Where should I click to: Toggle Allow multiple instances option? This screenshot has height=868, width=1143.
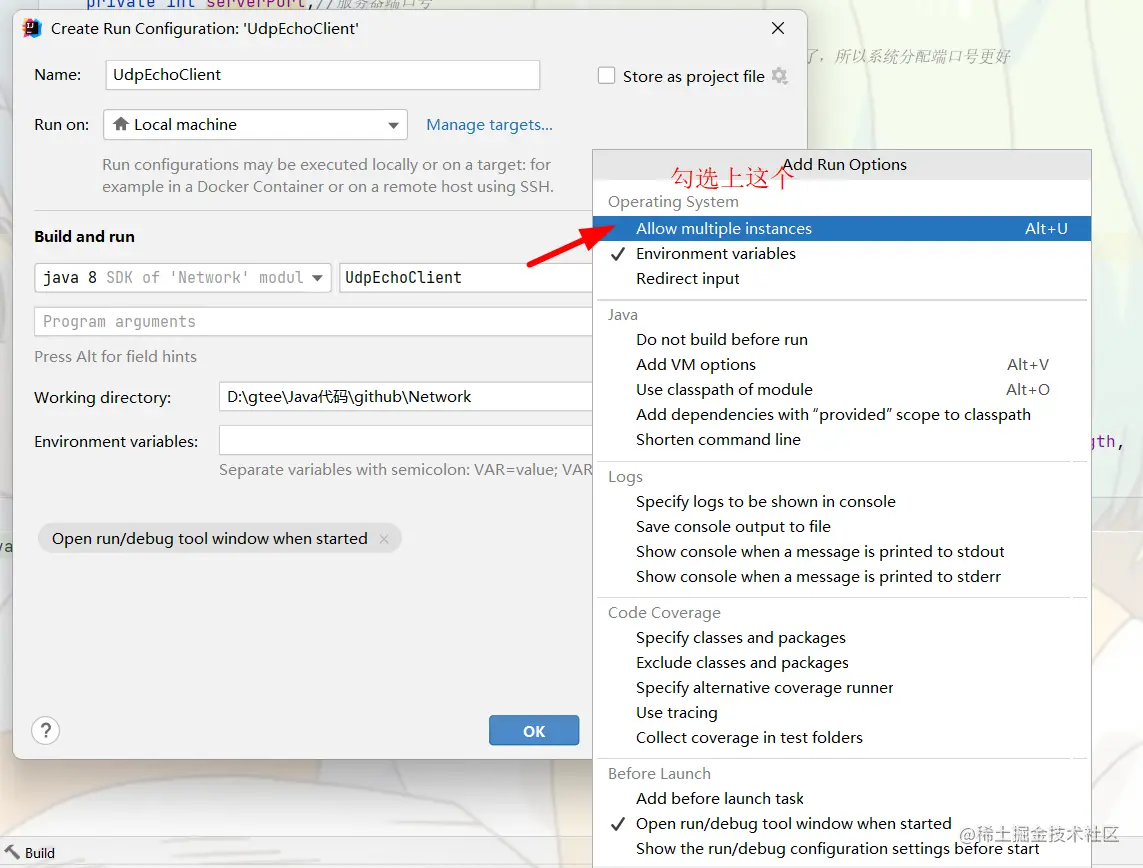pyautogui.click(x=841, y=228)
